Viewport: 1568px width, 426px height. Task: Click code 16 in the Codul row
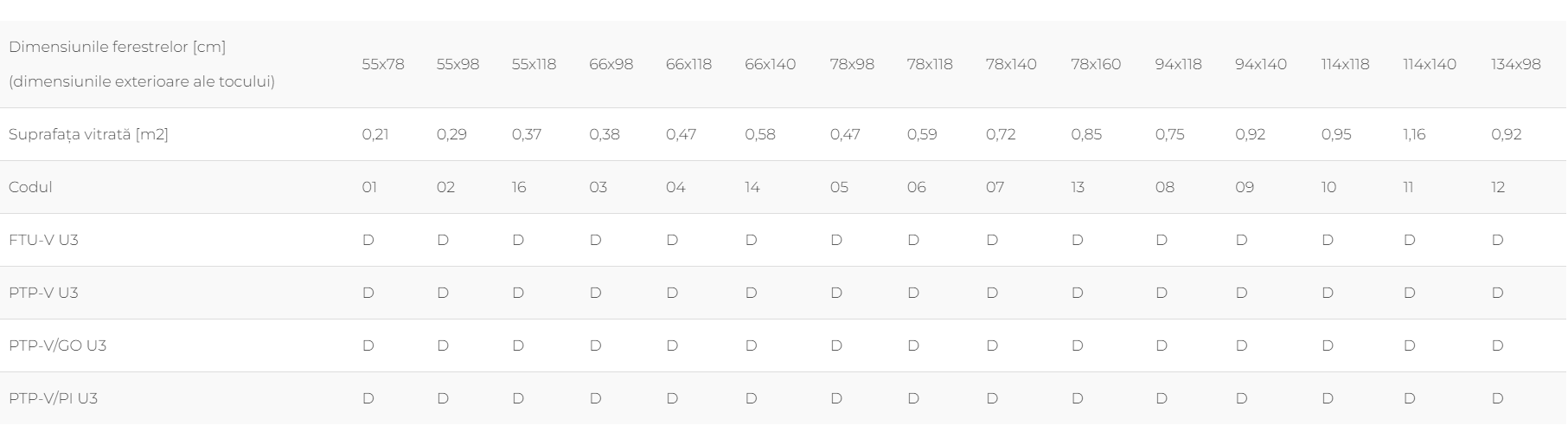pyautogui.click(x=519, y=187)
